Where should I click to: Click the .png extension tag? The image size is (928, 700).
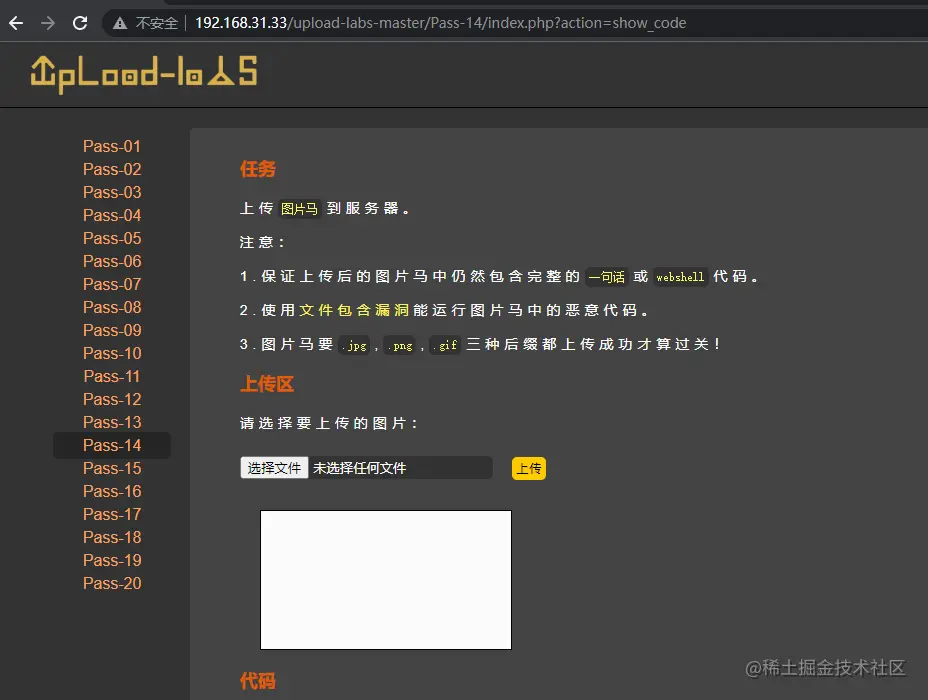coord(400,345)
